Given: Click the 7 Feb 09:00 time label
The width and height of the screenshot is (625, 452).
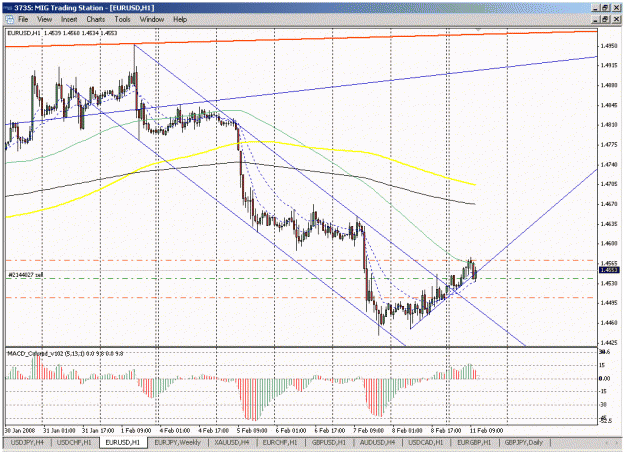Looking at the screenshot, I should coord(369,431).
